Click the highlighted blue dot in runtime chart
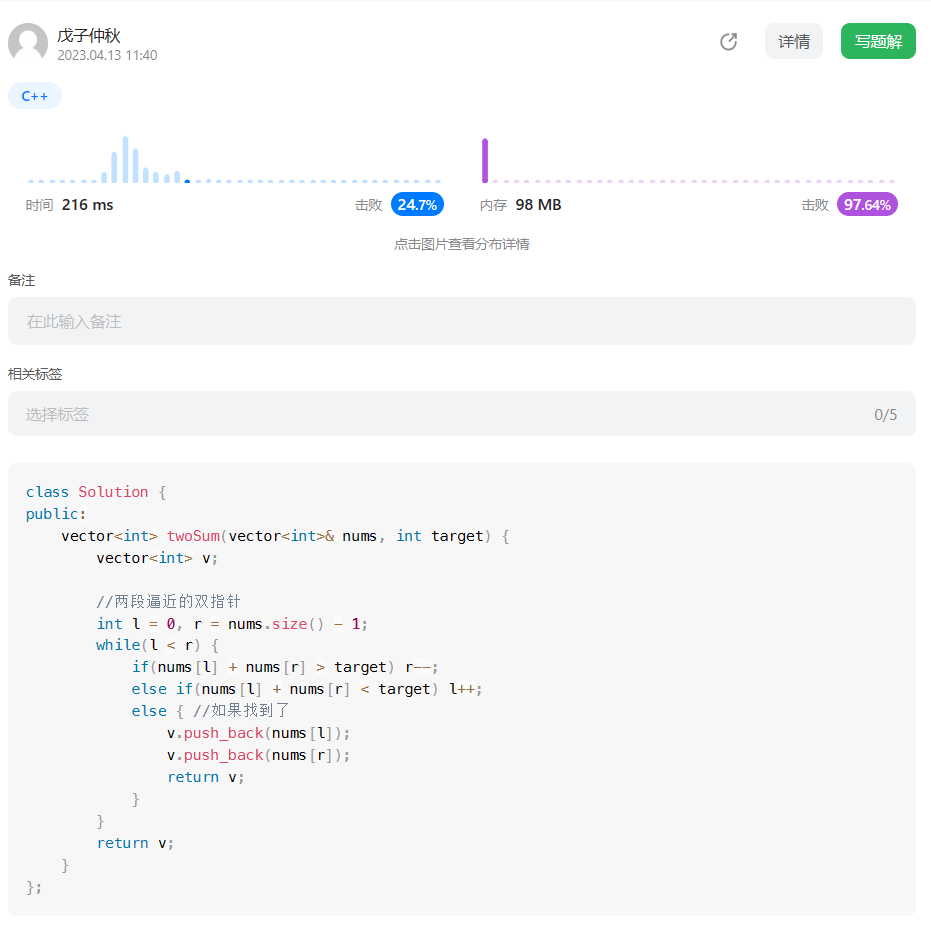This screenshot has height=926, width=931. coord(187,181)
